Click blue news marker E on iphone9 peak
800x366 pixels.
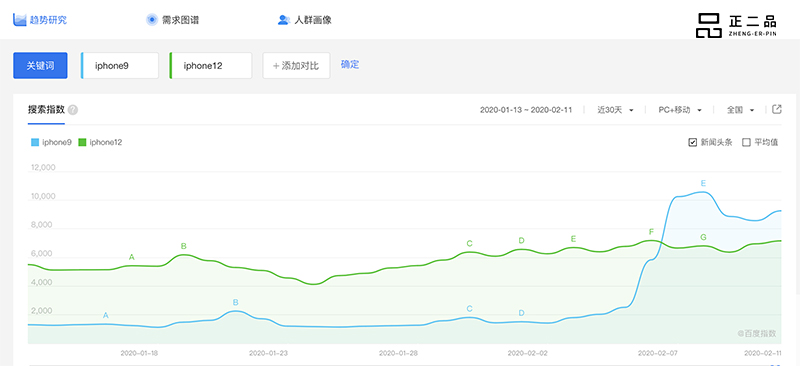[x=703, y=183]
